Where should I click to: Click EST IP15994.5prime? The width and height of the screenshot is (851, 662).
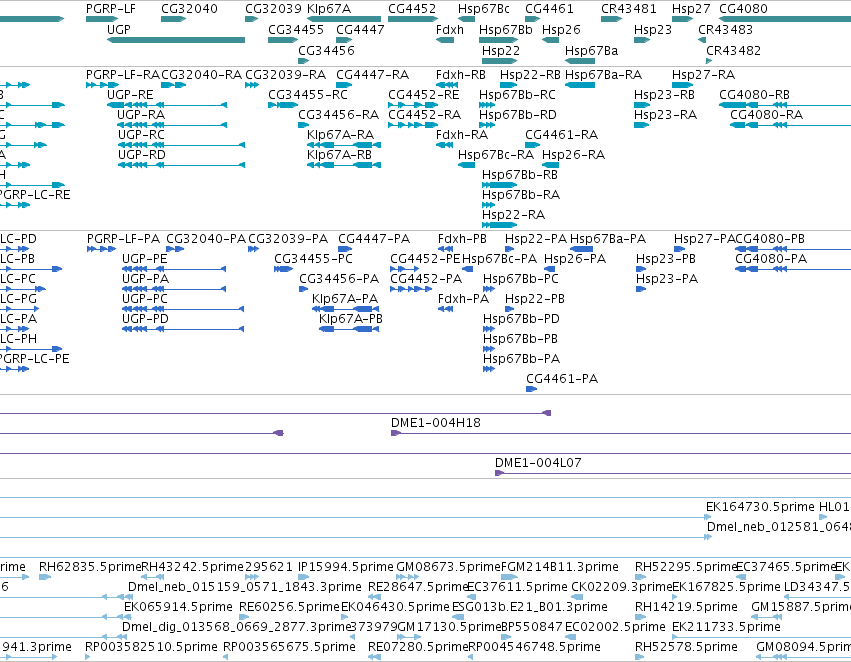(346, 567)
